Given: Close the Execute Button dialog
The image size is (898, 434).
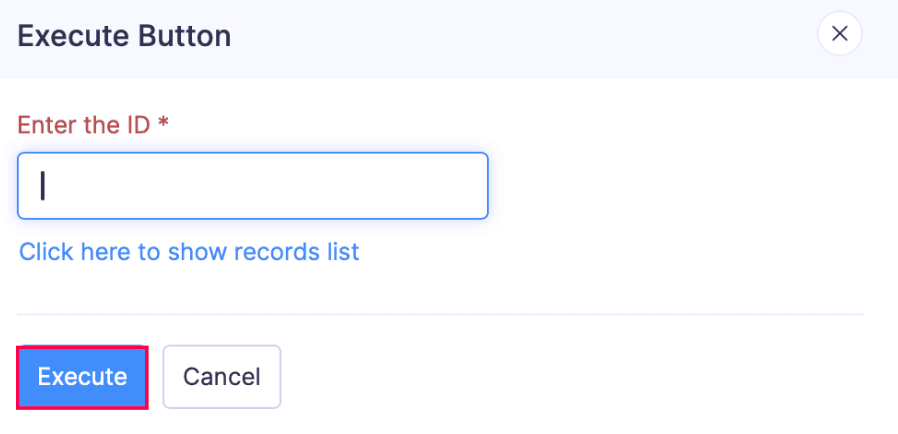Looking at the screenshot, I should click(840, 35).
